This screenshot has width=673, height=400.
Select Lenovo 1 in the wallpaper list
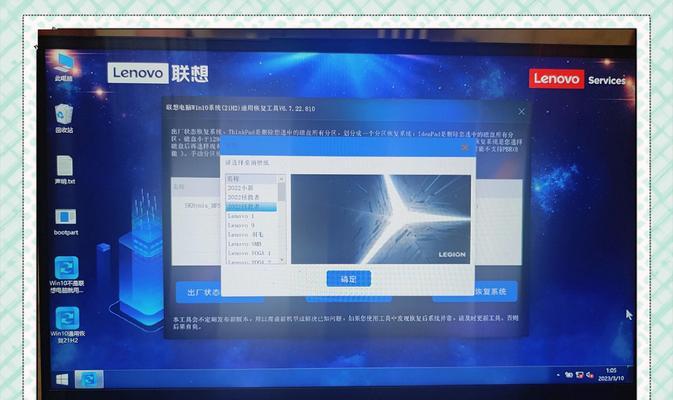tap(252, 216)
